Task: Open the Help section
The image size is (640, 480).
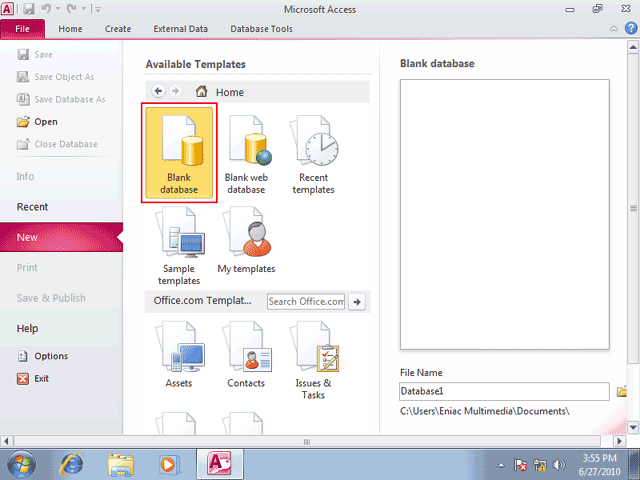Action: tap(27, 329)
